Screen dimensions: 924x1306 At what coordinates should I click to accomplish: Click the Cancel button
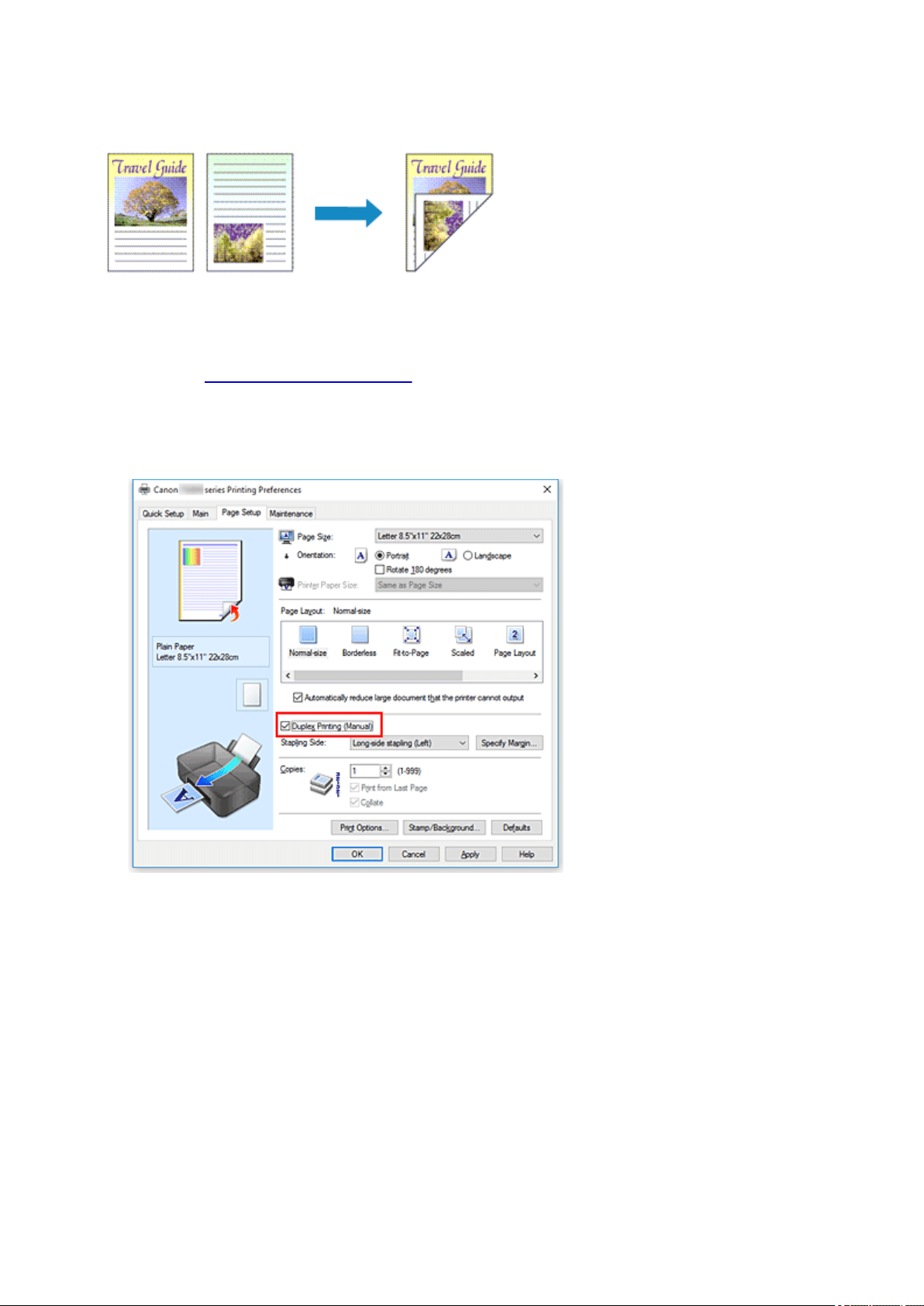click(414, 854)
